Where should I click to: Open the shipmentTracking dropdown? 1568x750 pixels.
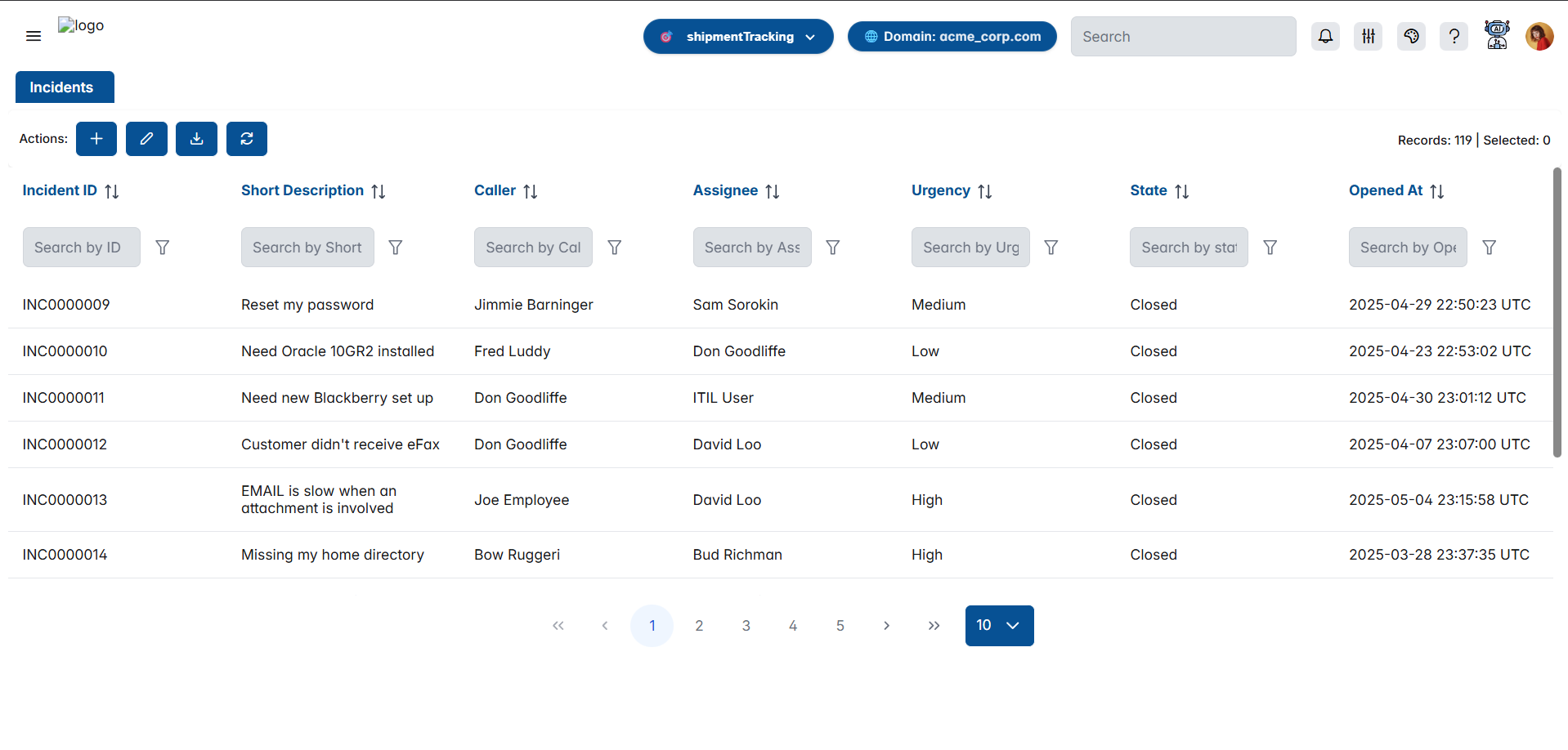pos(737,36)
